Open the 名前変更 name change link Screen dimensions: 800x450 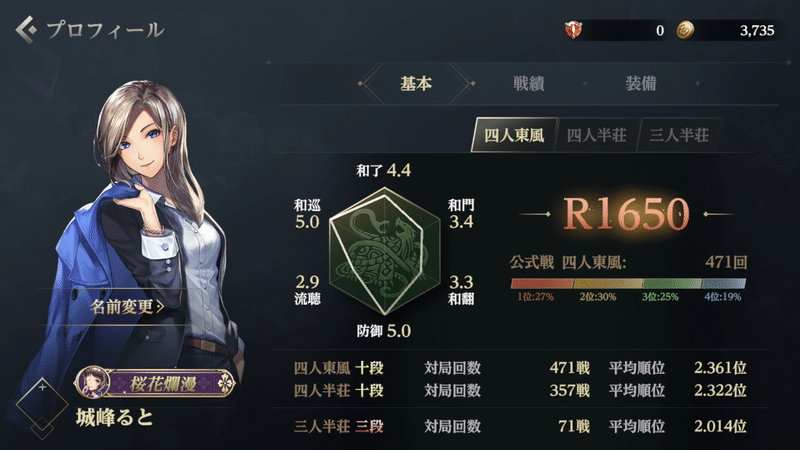tap(127, 307)
